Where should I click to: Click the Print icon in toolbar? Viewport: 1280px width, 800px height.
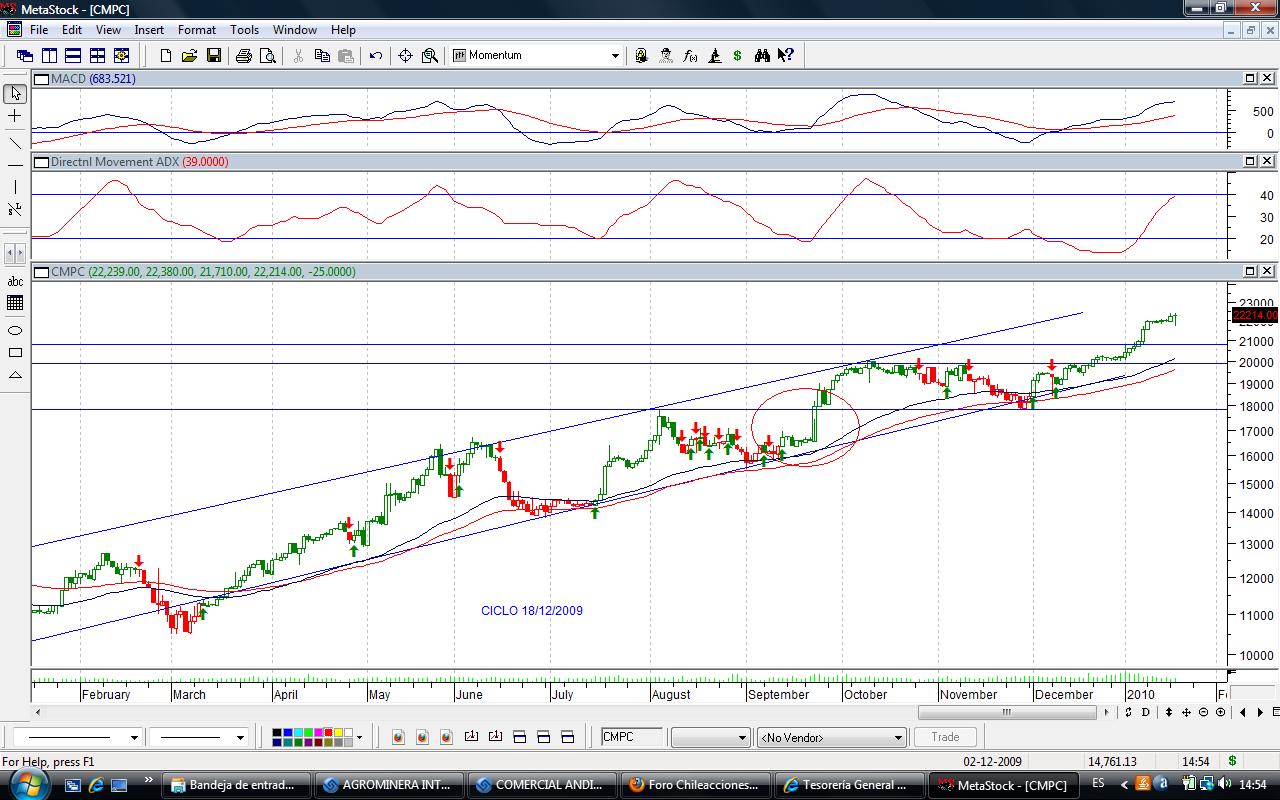coord(243,56)
